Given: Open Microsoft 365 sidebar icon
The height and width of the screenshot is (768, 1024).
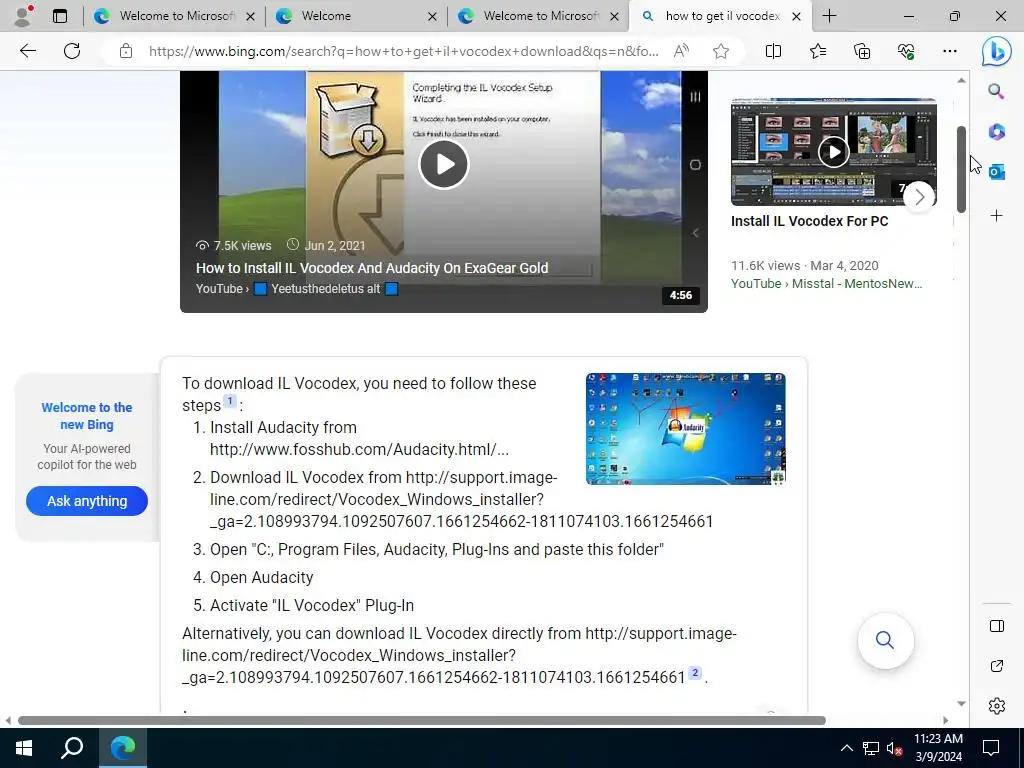Looking at the screenshot, I should (x=997, y=132).
